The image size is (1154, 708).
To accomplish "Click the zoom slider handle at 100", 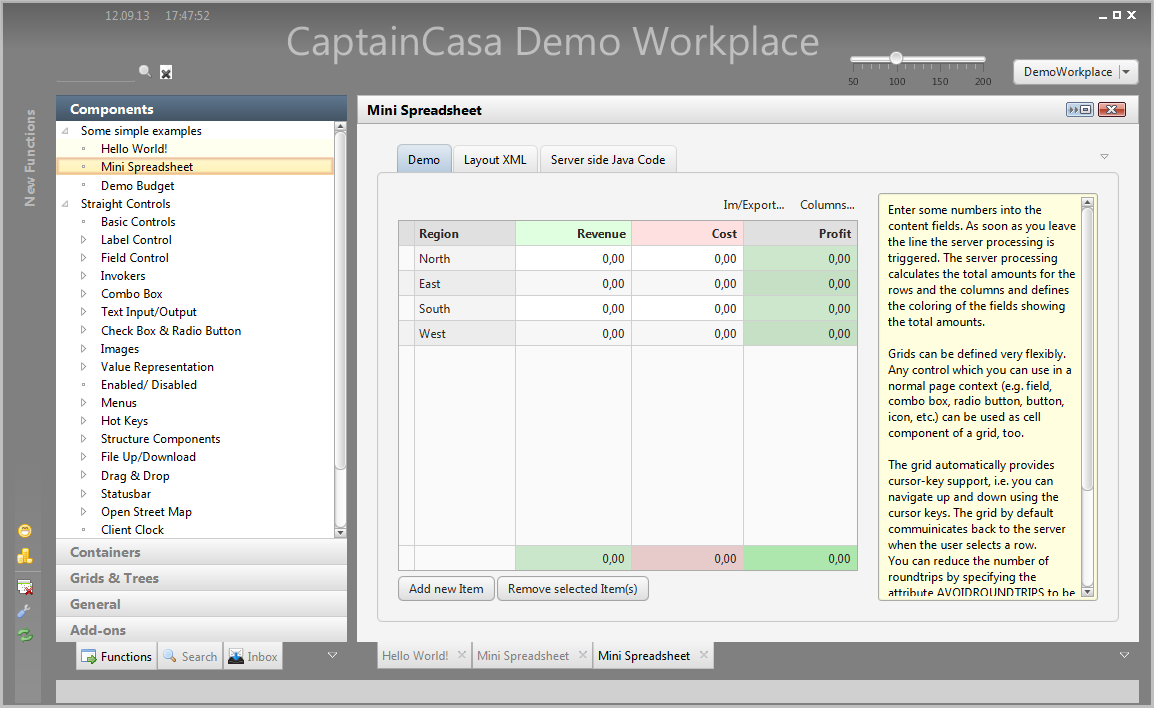I will 896,58.
